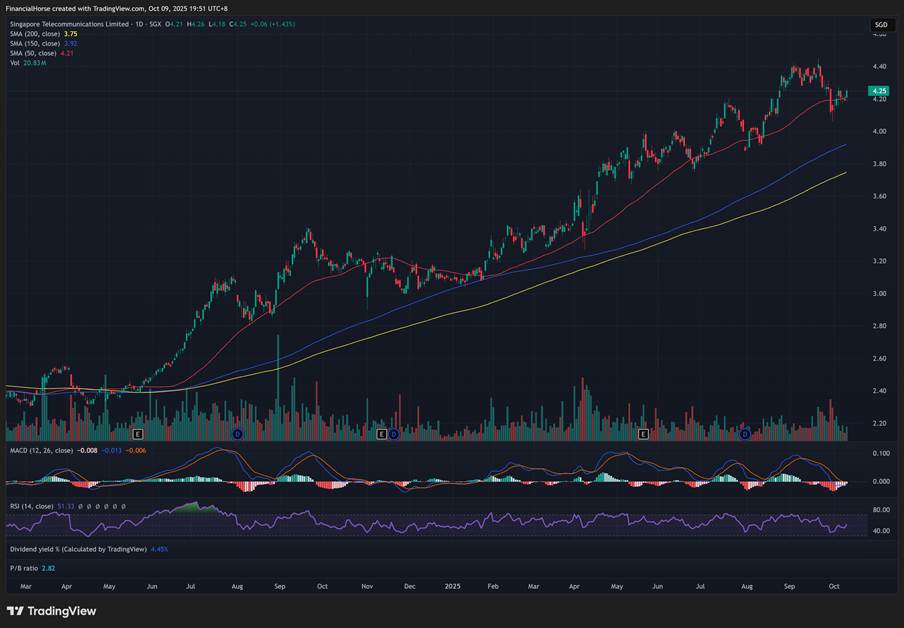Image resolution: width=904 pixels, height=628 pixels.
Task: Click the P/B ratio indicator label
Action: click(26, 567)
